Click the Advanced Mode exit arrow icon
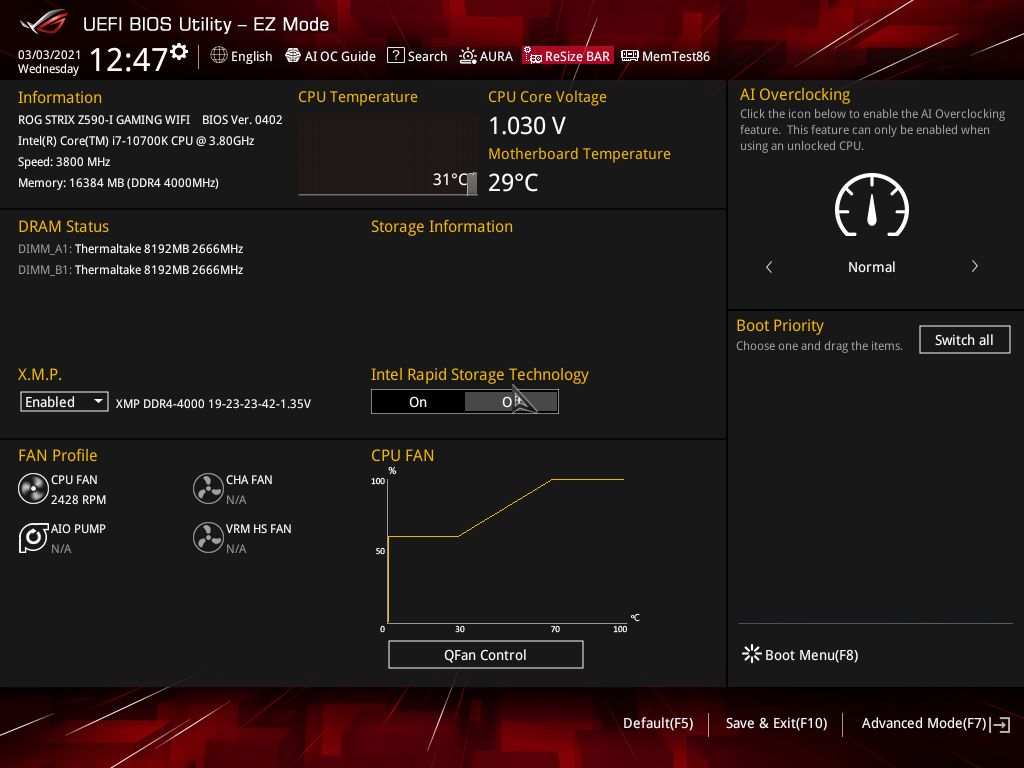1024x768 pixels. pos(1000,724)
